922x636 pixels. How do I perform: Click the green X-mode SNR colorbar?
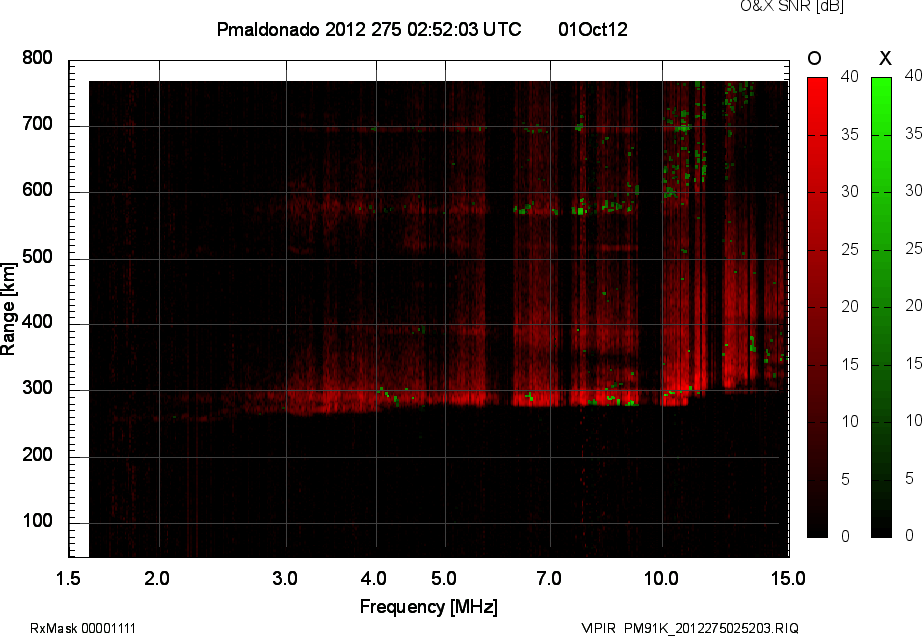pyautogui.click(x=881, y=307)
